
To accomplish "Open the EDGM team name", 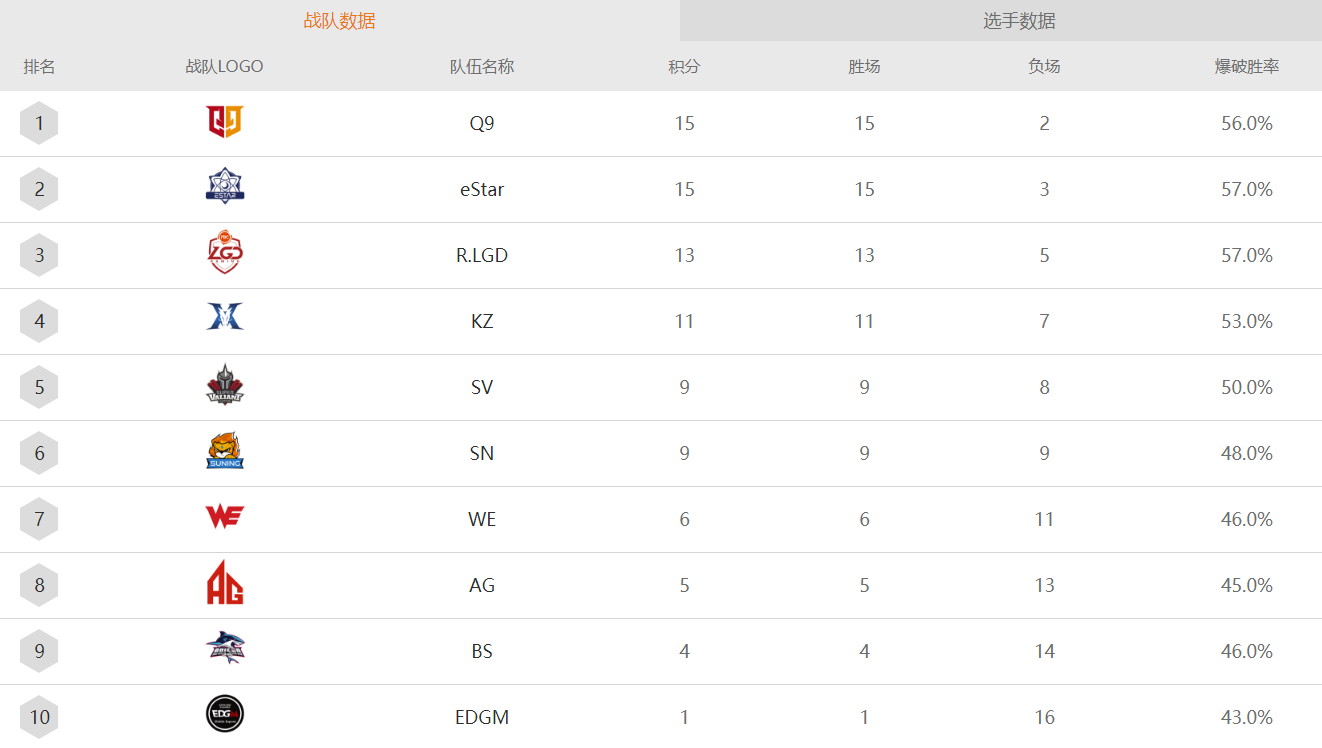I will 482,717.
